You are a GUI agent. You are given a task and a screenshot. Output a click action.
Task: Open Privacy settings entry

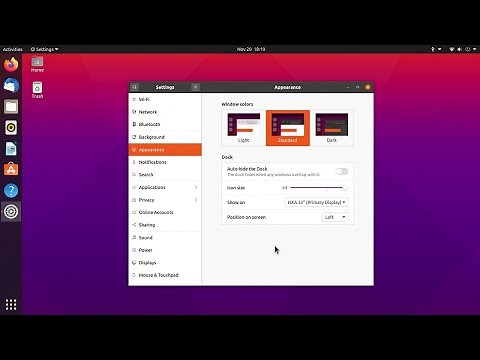165,200
